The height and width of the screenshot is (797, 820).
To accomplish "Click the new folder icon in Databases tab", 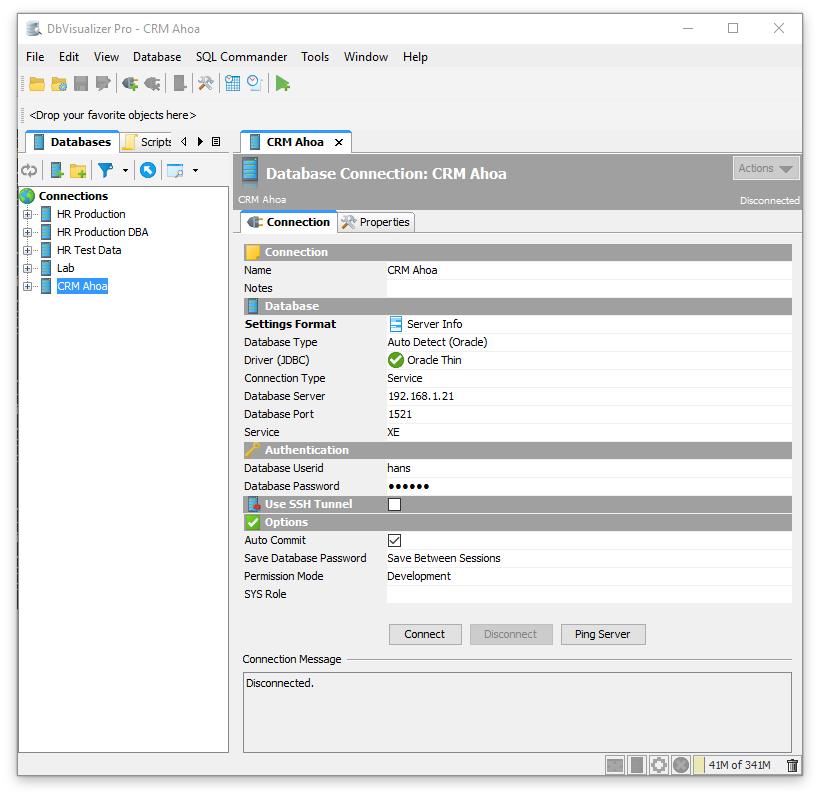I will [78, 171].
